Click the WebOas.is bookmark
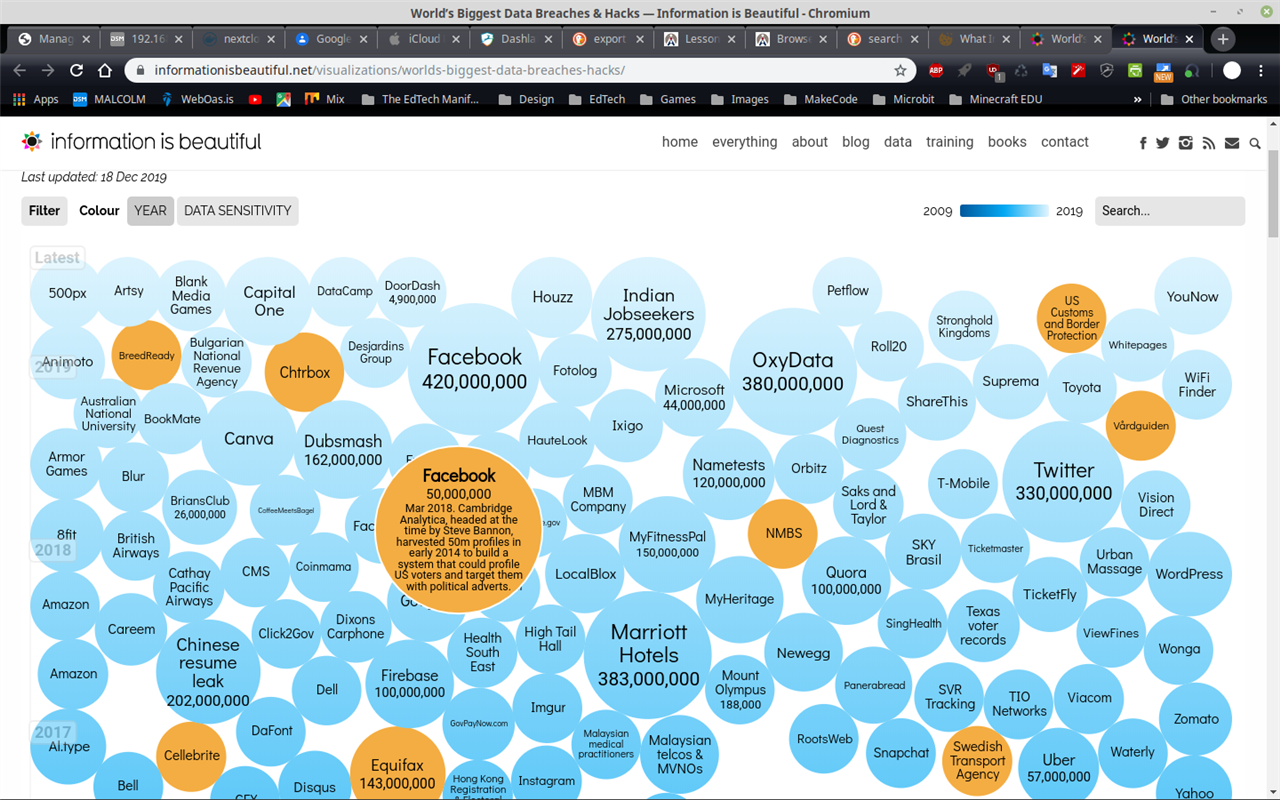Image resolution: width=1280 pixels, height=800 pixels. coord(197,99)
